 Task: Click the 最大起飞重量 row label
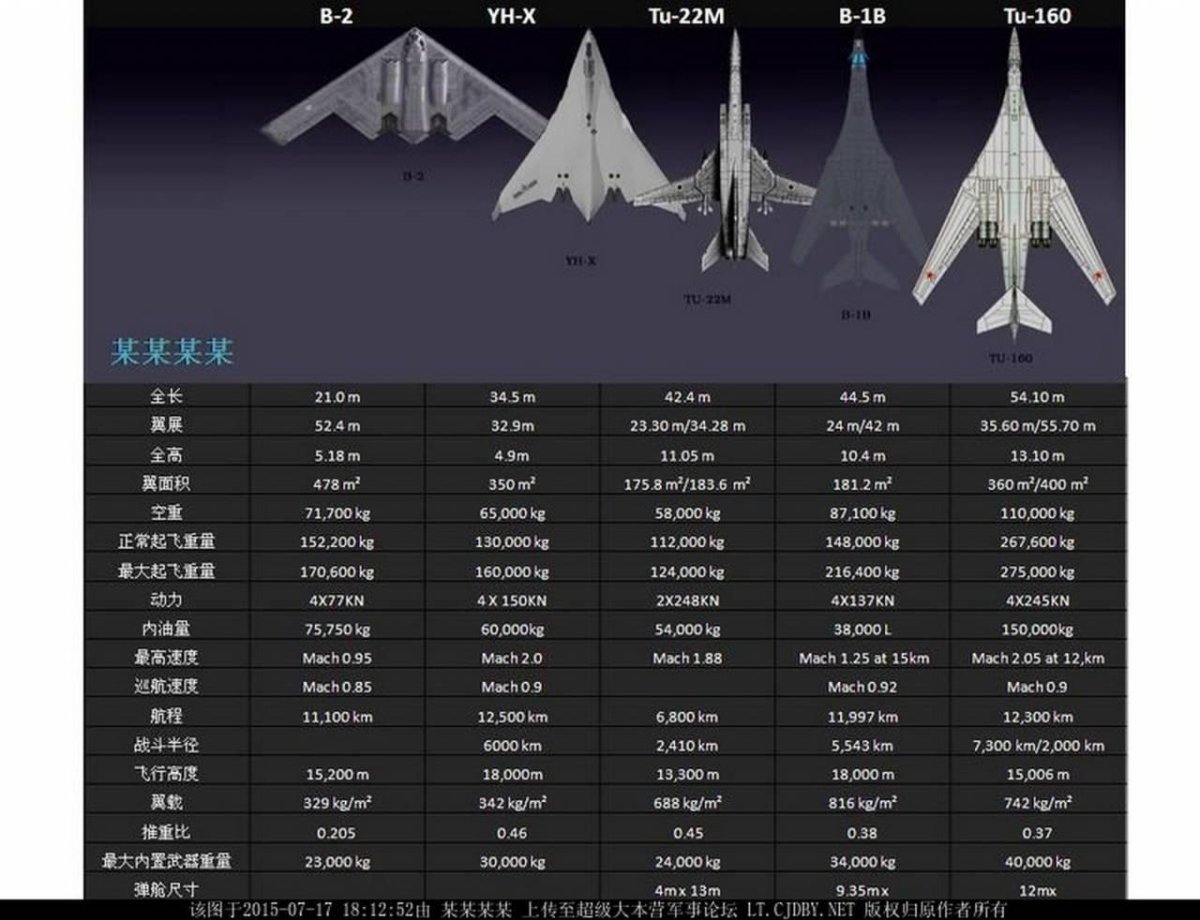166,572
